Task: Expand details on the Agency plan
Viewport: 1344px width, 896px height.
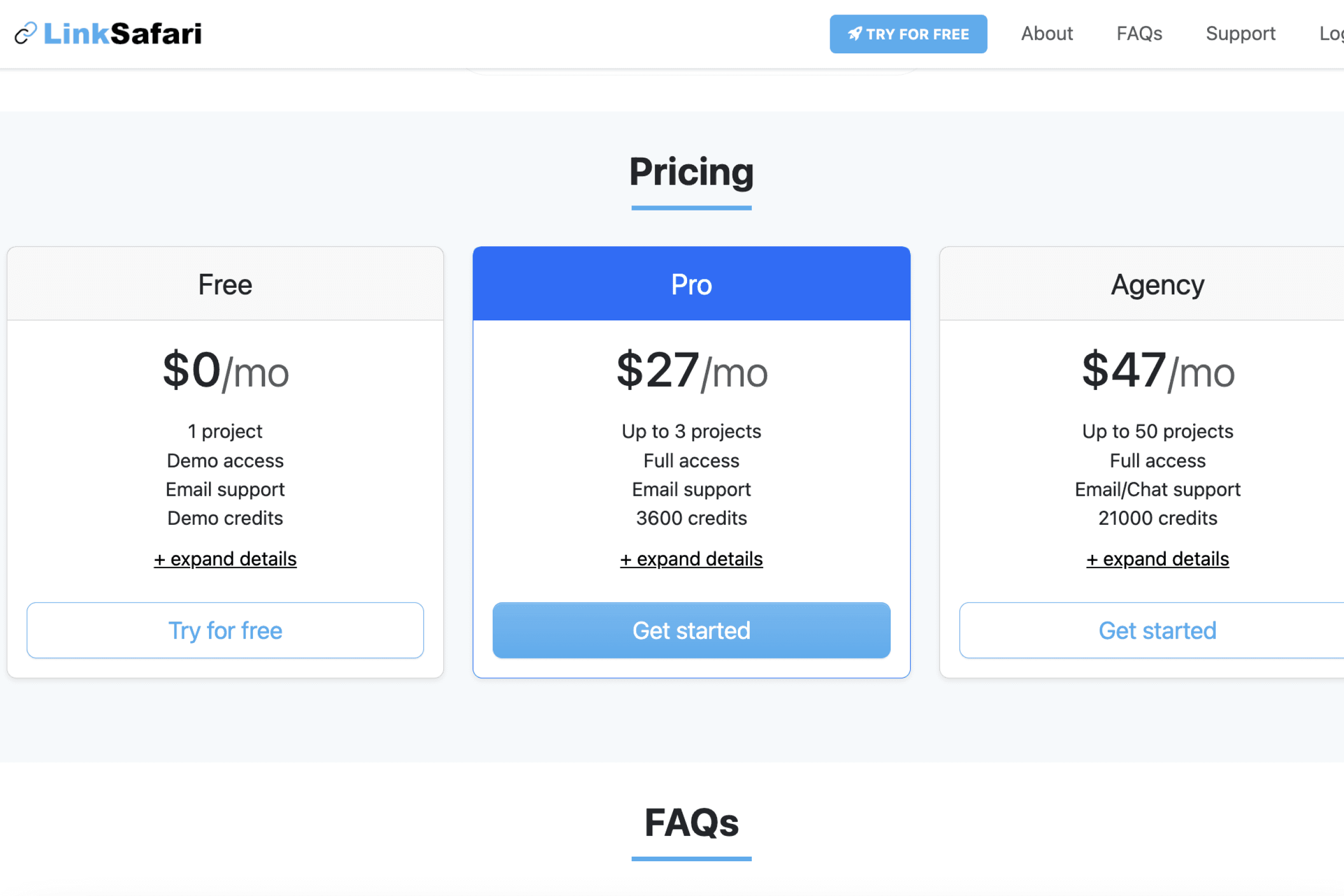Action: click(1157, 559)
